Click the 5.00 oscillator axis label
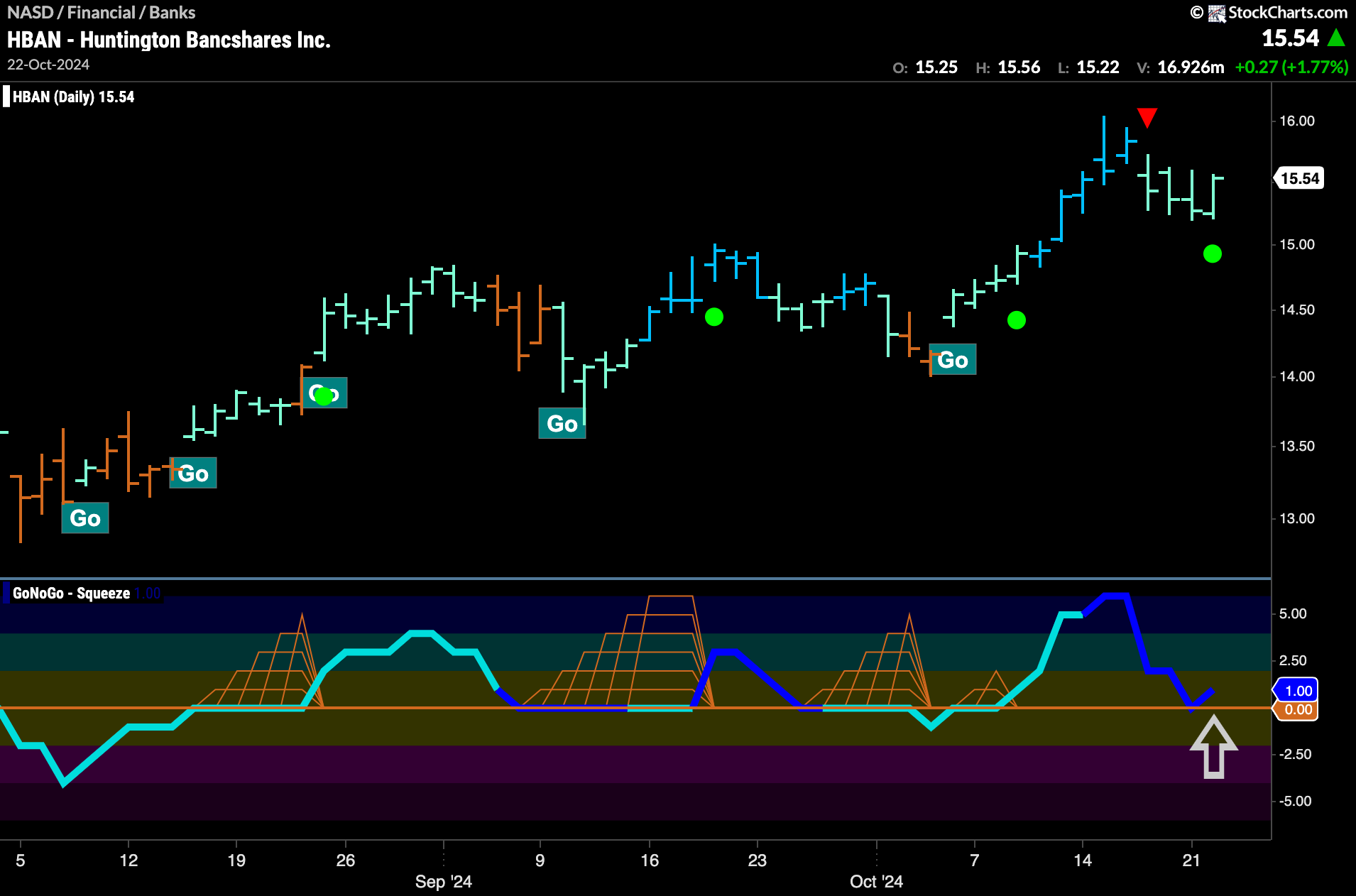 tap(1293, 613)
